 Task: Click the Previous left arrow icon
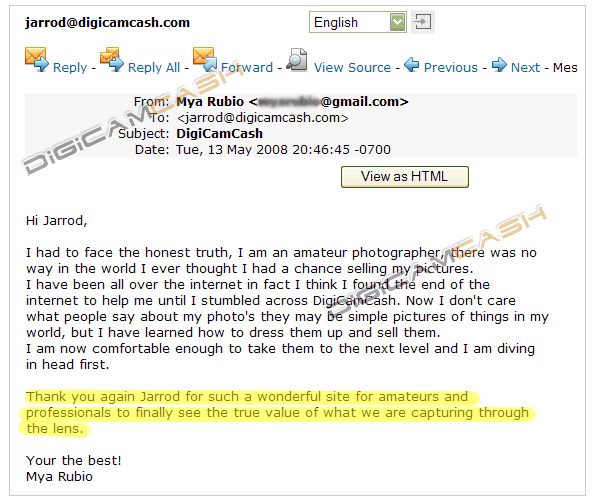[412, 64]
